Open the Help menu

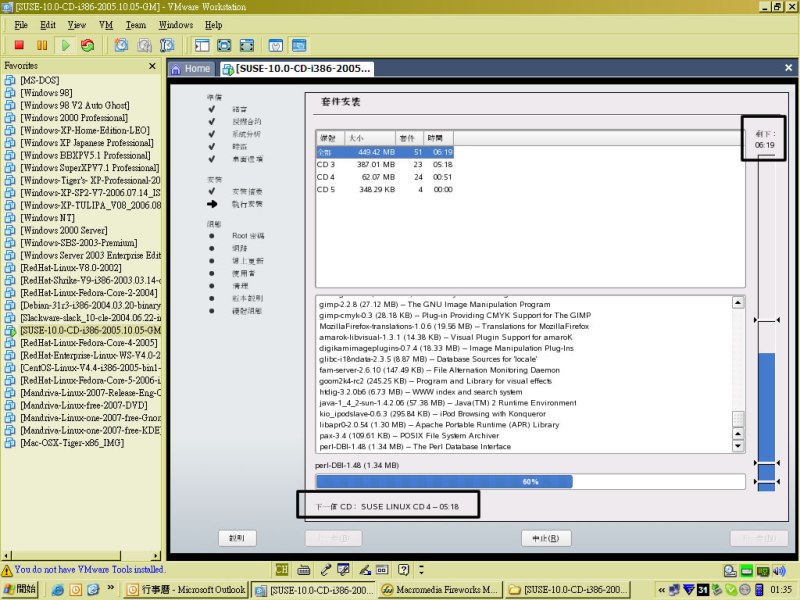tap(213, 24)
